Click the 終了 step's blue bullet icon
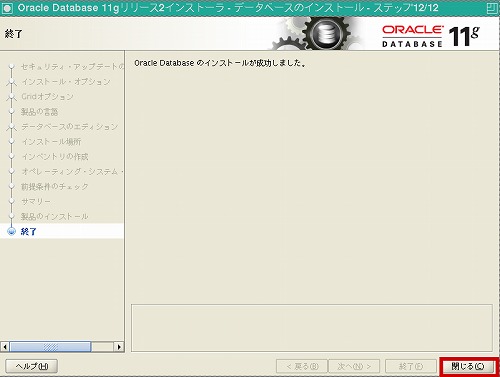The width and height of the screenshot is (500, 377). point(12,231)
